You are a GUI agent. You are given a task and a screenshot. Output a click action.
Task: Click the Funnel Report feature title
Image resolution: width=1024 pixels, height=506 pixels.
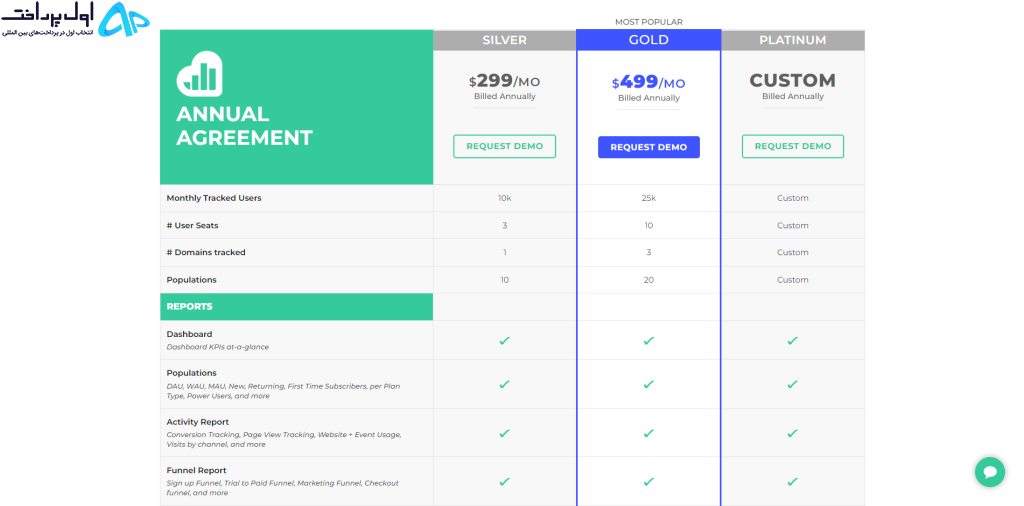(197, 470)
